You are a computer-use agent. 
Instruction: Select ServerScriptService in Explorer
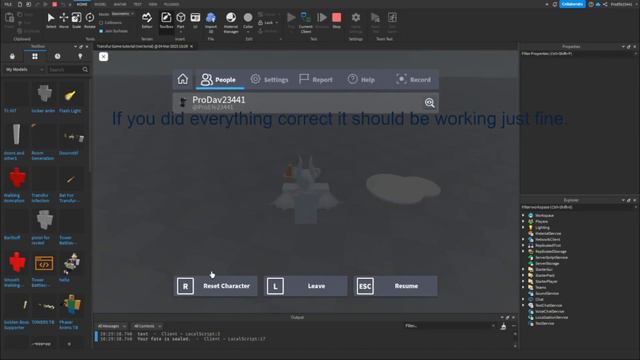pos(551,258)
